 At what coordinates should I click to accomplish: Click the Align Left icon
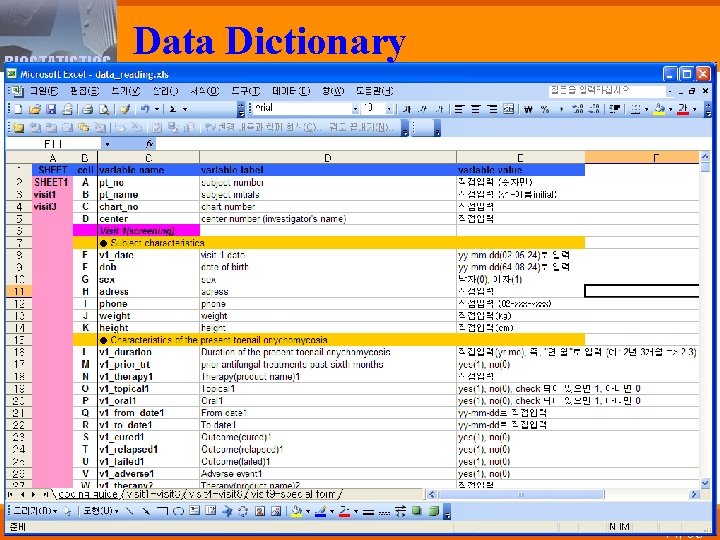point(459,109)
